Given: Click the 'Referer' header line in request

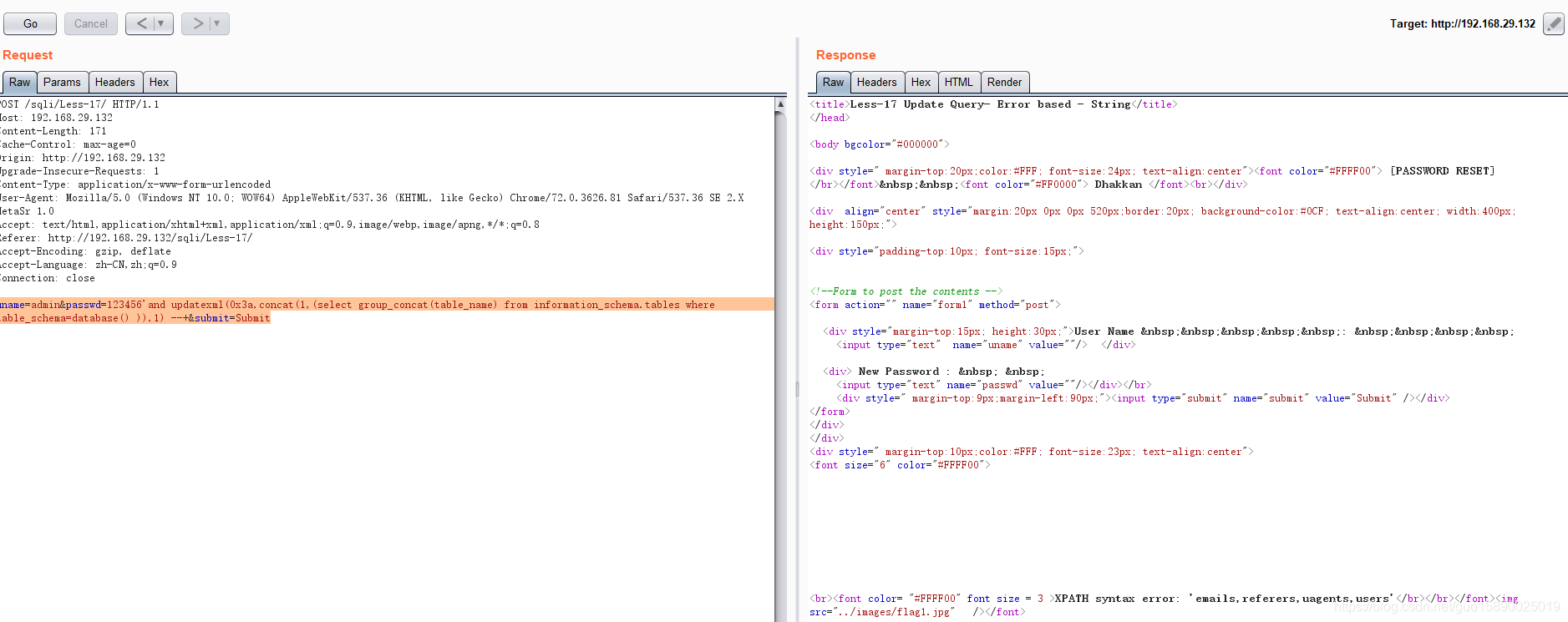Looking at the screenshot, I should 126,238.
